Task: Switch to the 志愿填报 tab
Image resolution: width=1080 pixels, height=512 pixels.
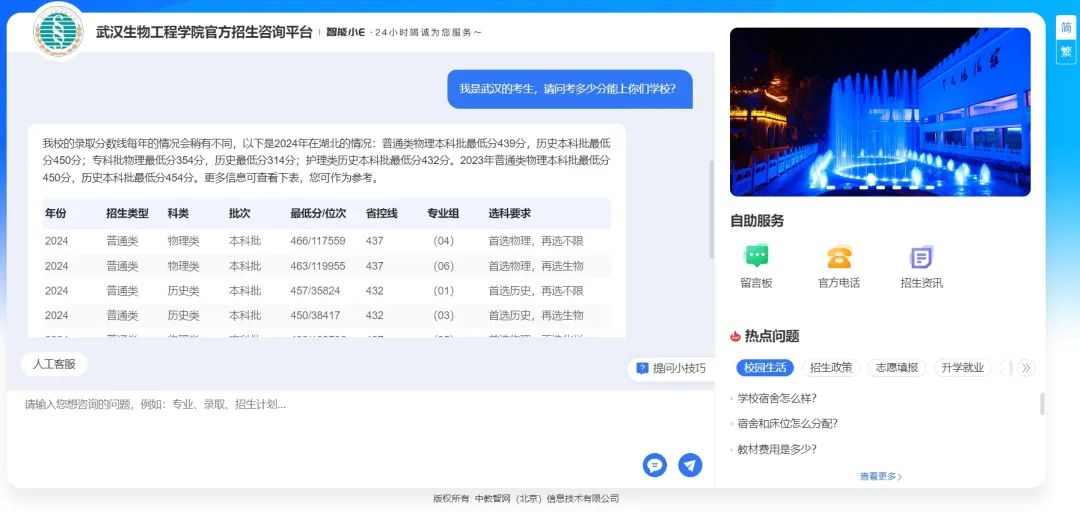Action: click(897, 367)
